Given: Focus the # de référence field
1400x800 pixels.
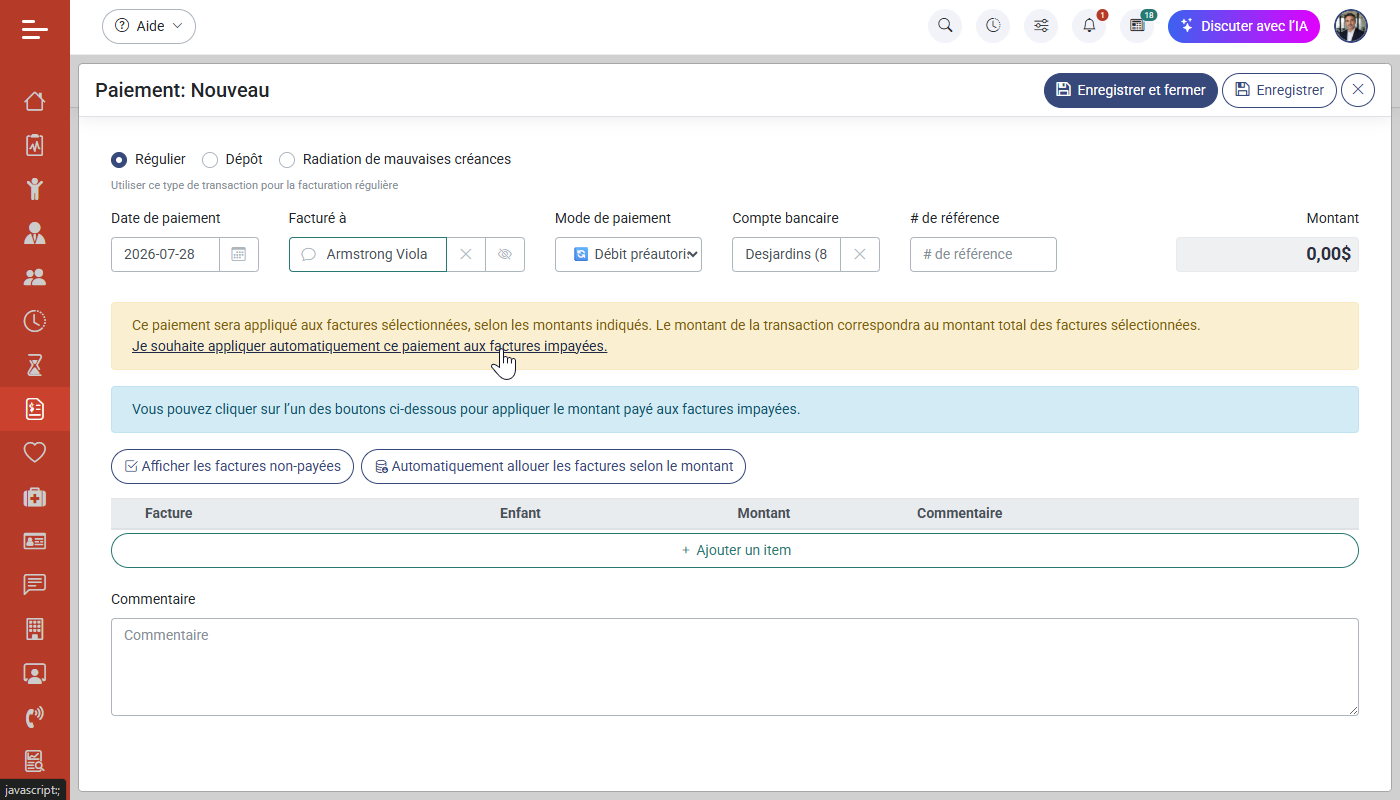Looking at the screenshot, I should (983, 254).
